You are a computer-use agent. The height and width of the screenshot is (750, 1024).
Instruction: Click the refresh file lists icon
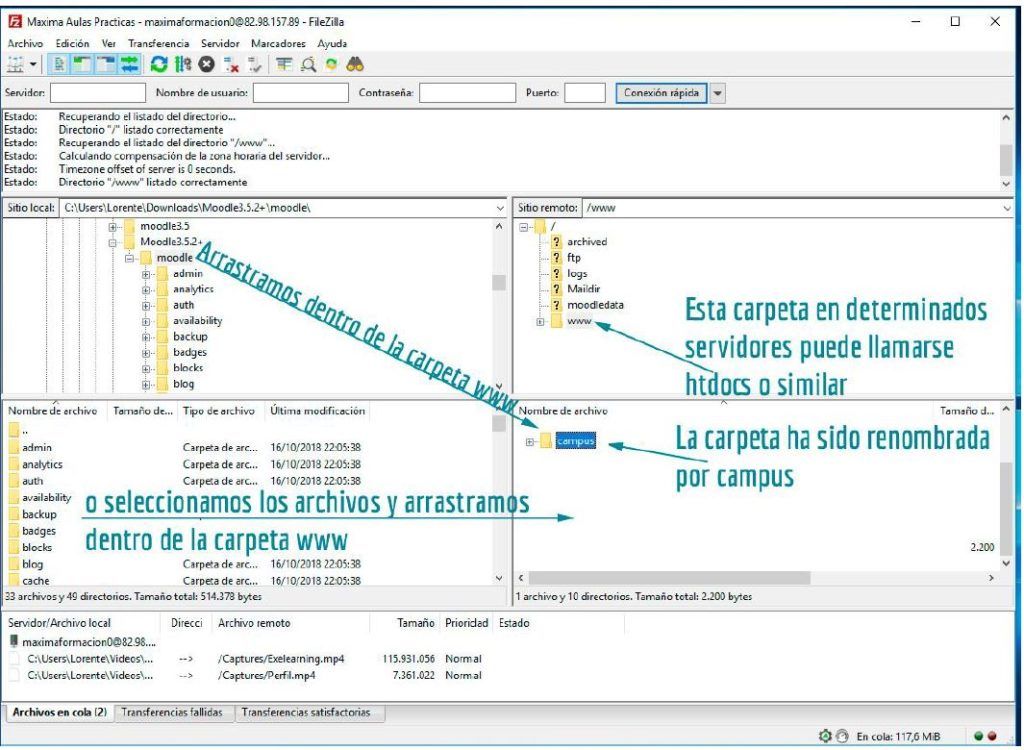point(159,65)
